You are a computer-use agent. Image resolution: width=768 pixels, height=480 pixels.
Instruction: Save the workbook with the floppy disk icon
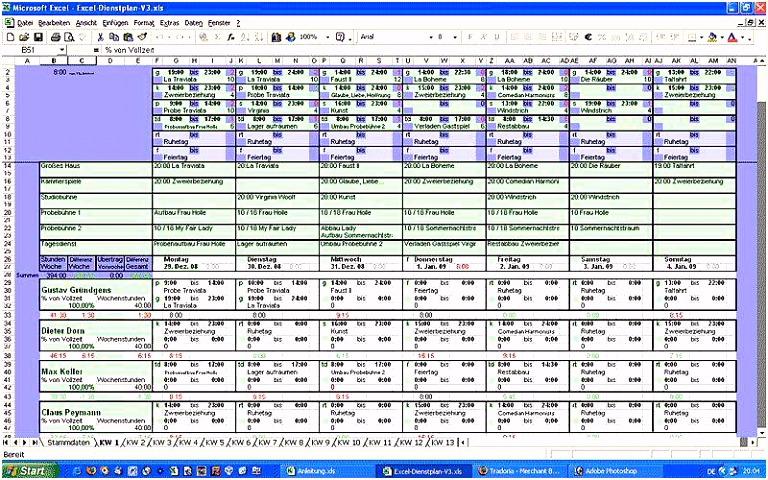pos(38,37)
